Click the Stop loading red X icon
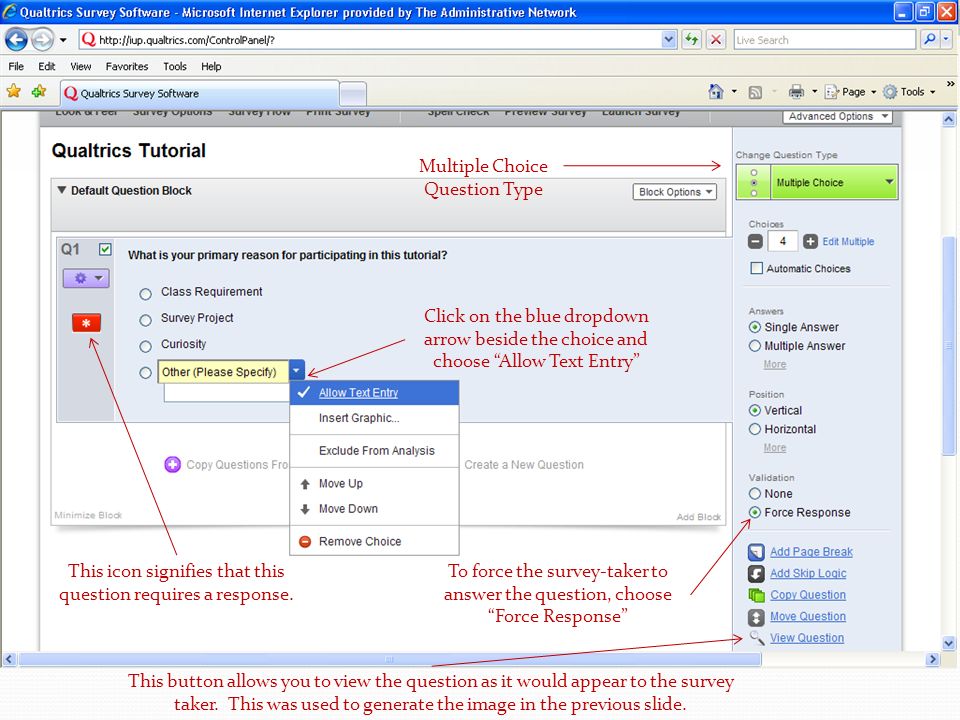The width and height of the screenshot is (960, 720). [x=715, y=40]
